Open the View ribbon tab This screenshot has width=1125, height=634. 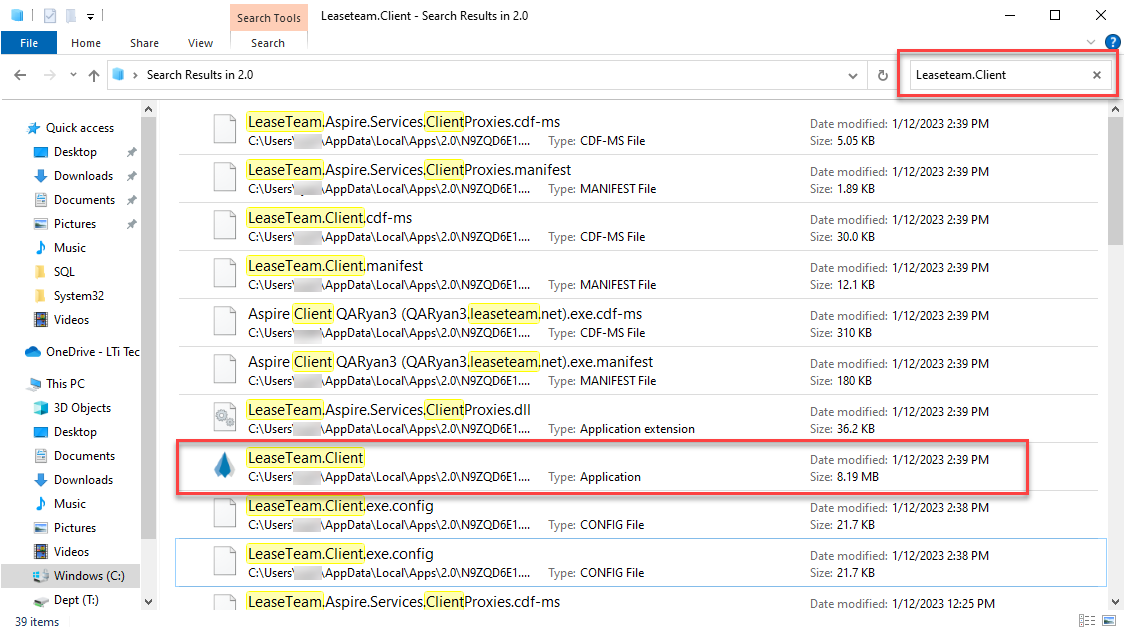point(200,43)
